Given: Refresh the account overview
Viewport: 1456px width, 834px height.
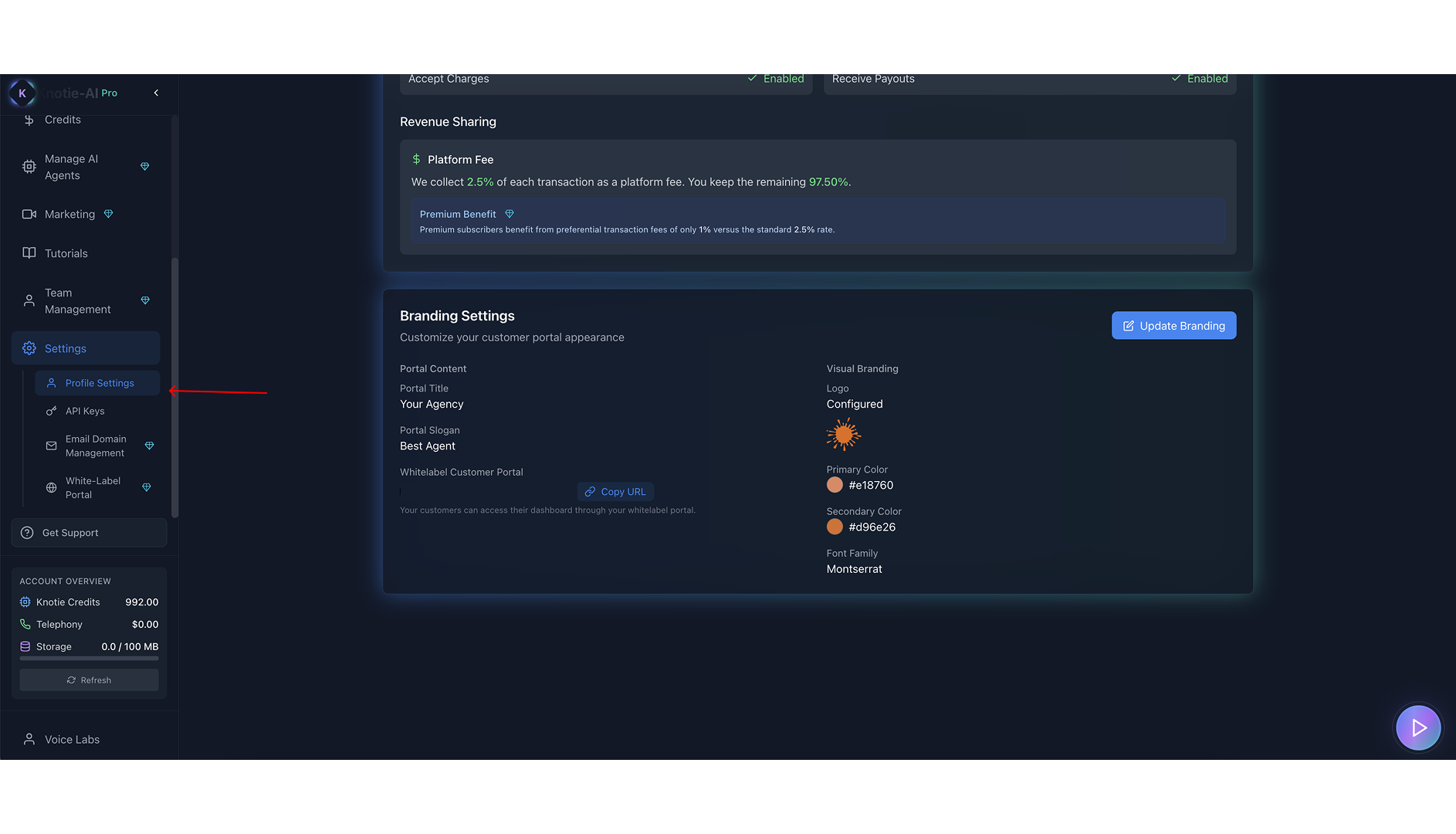Looking at the screenshot, I should coord(89,680).
